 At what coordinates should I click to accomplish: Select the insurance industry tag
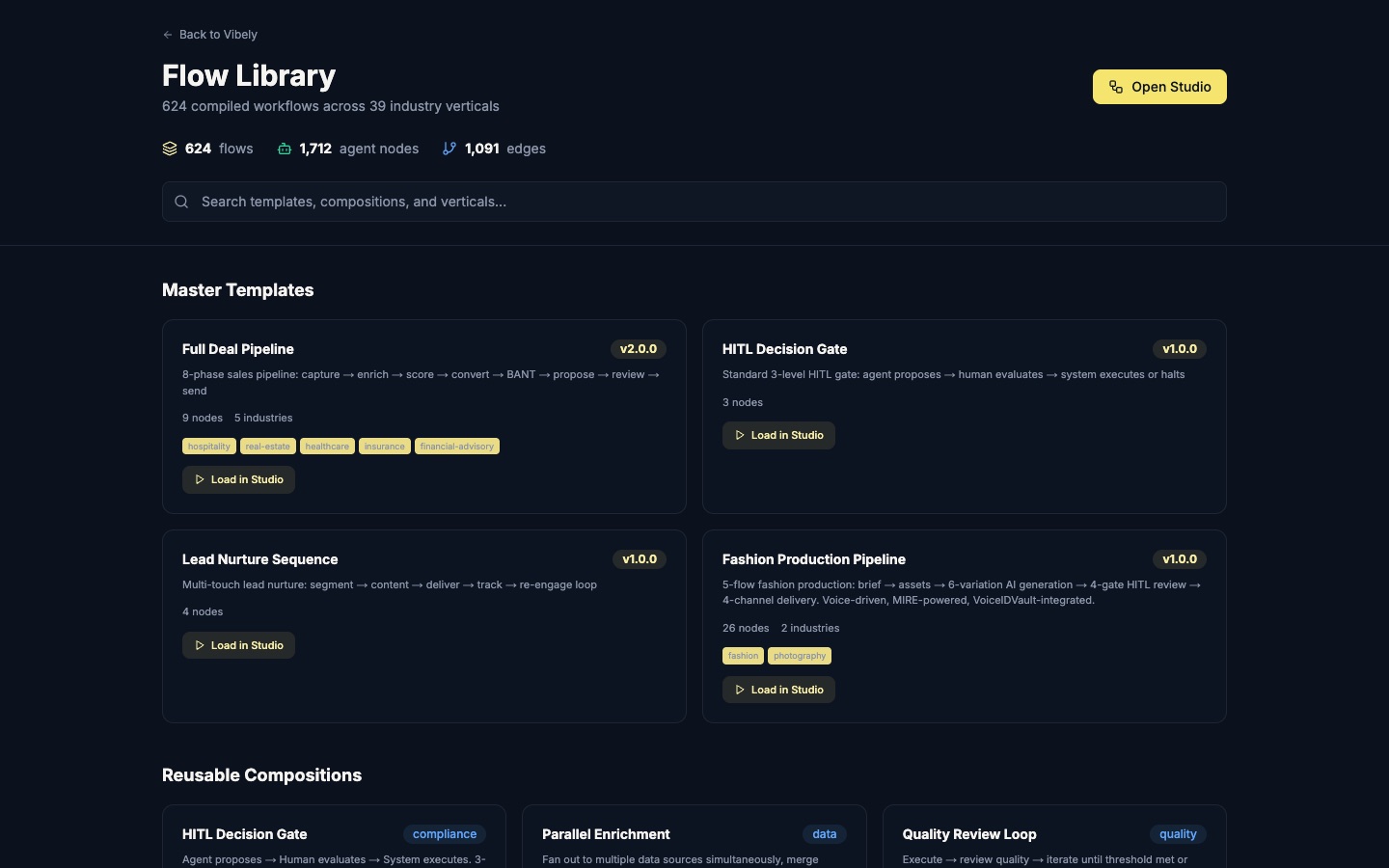point(385,447)
